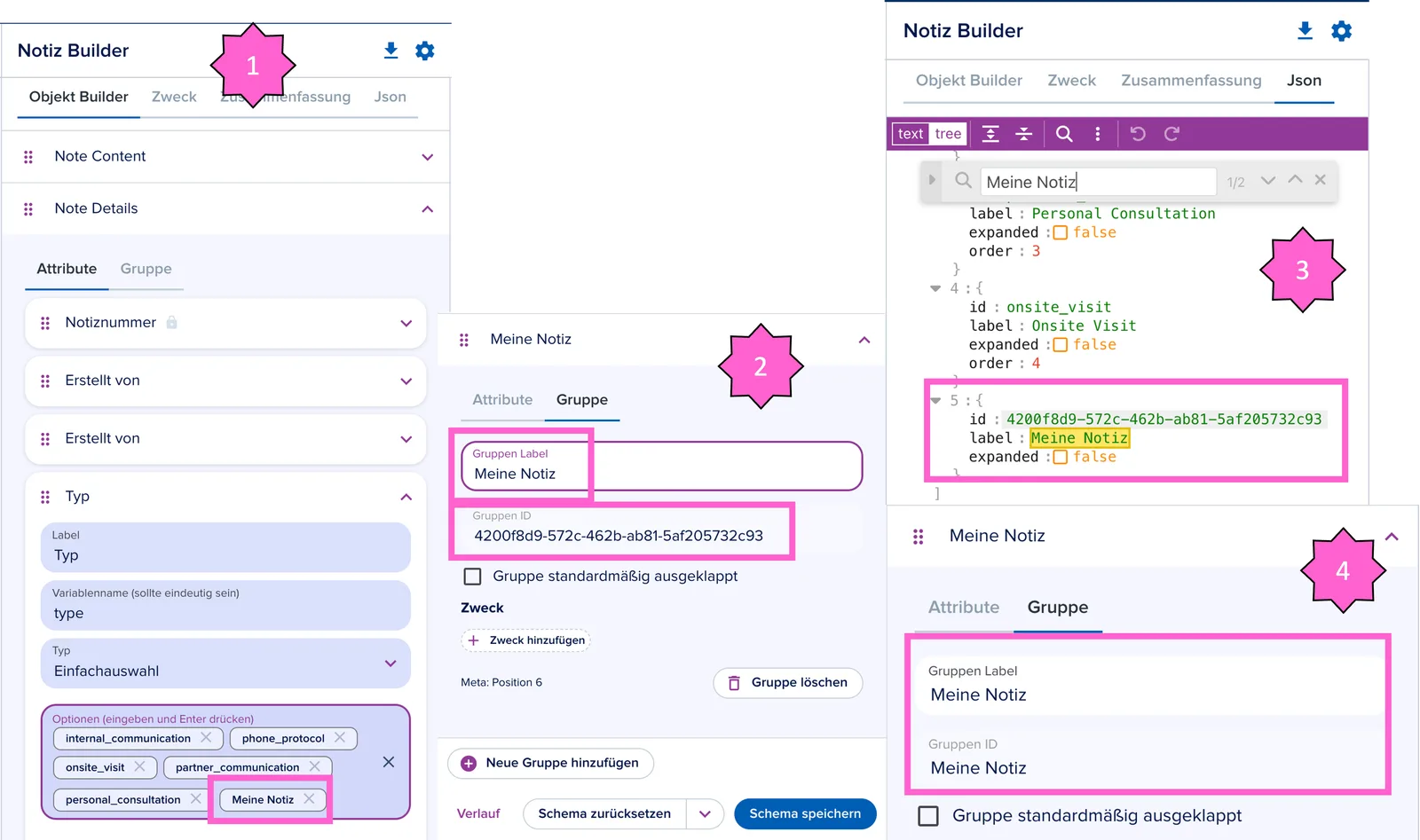Collapse the Note Details section
Screen dimensions: 1420x840
pos(427,209)
